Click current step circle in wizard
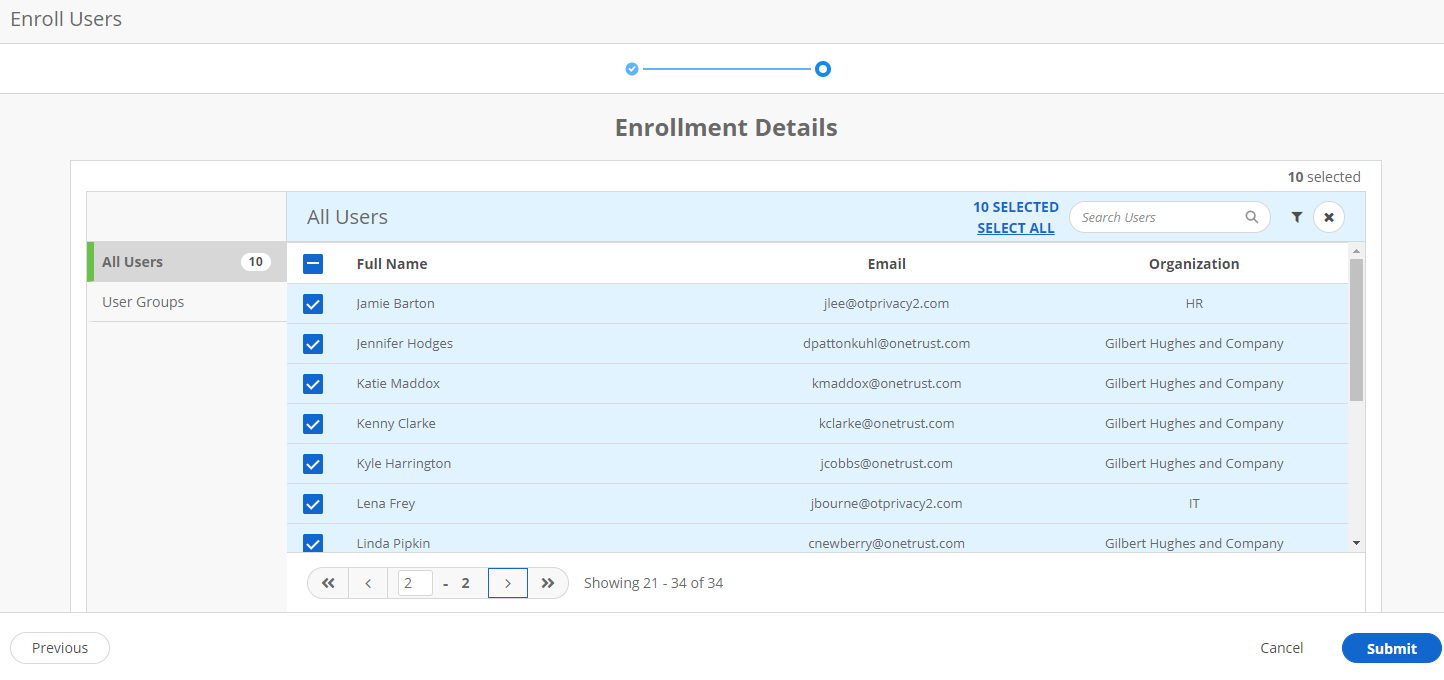This screenshot has width=1444, height=680. click(x=822, y=69)
